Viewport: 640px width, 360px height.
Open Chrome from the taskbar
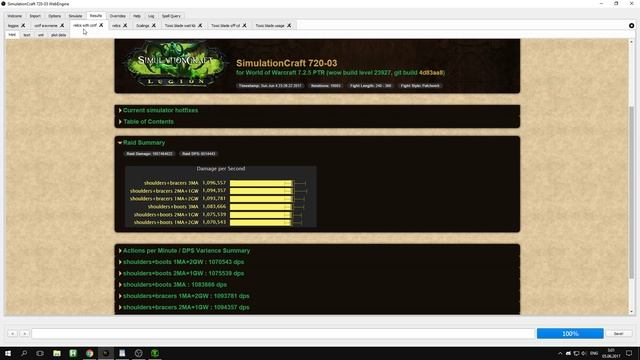(x=89, y=353)
